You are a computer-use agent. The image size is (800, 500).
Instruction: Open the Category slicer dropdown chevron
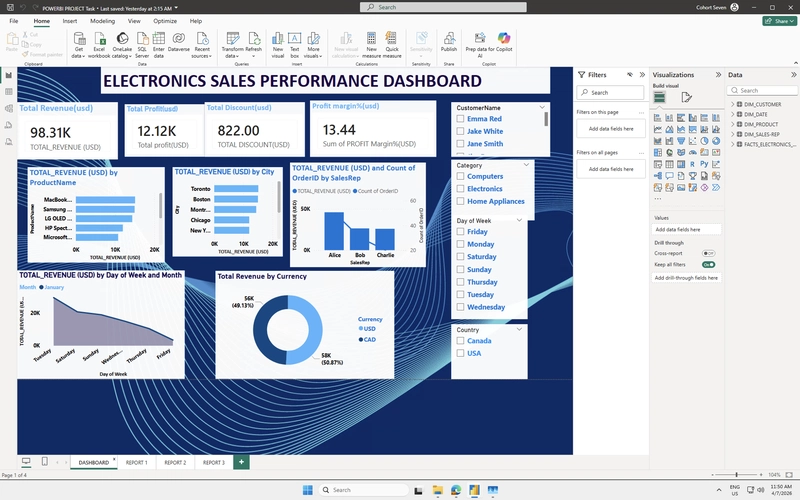coord(526,165)
